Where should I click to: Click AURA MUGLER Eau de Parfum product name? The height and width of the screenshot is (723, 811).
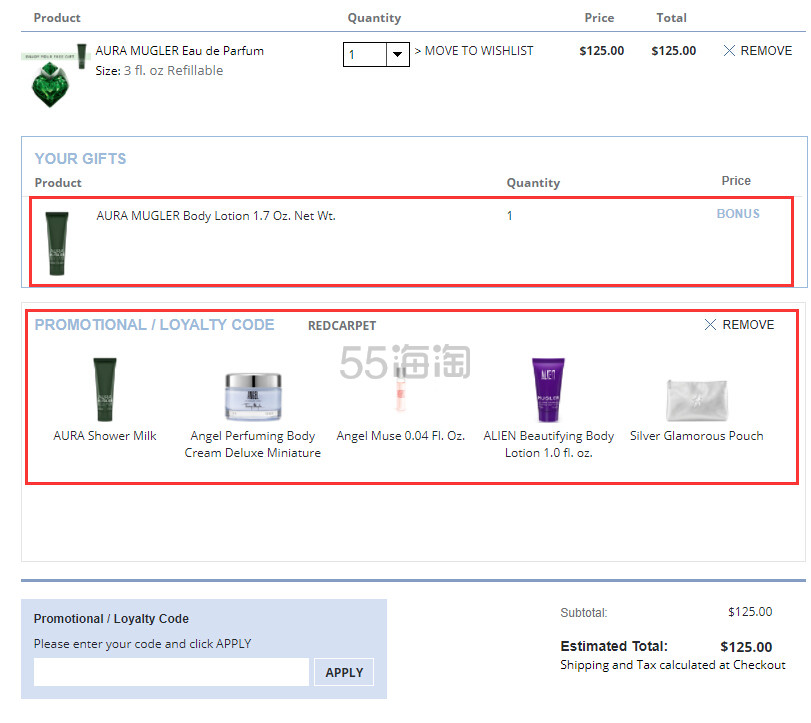click(x=180, y=51)
